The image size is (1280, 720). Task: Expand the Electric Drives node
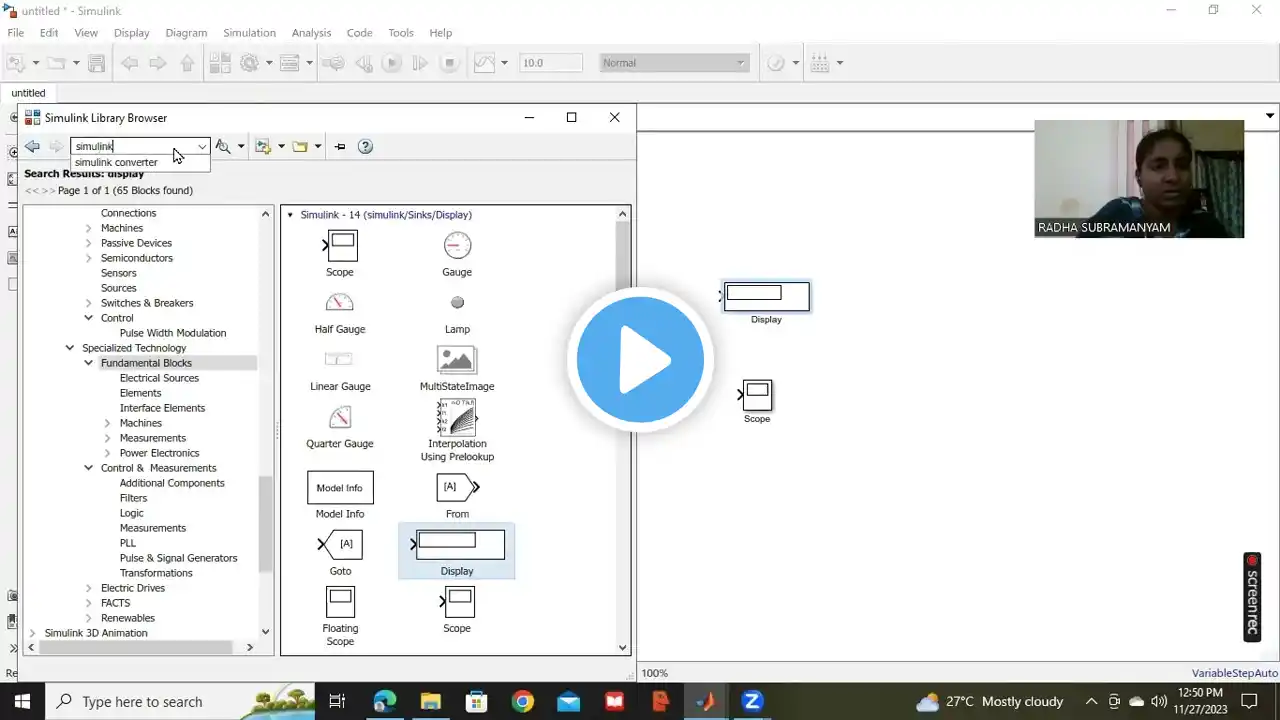point(89,588)
